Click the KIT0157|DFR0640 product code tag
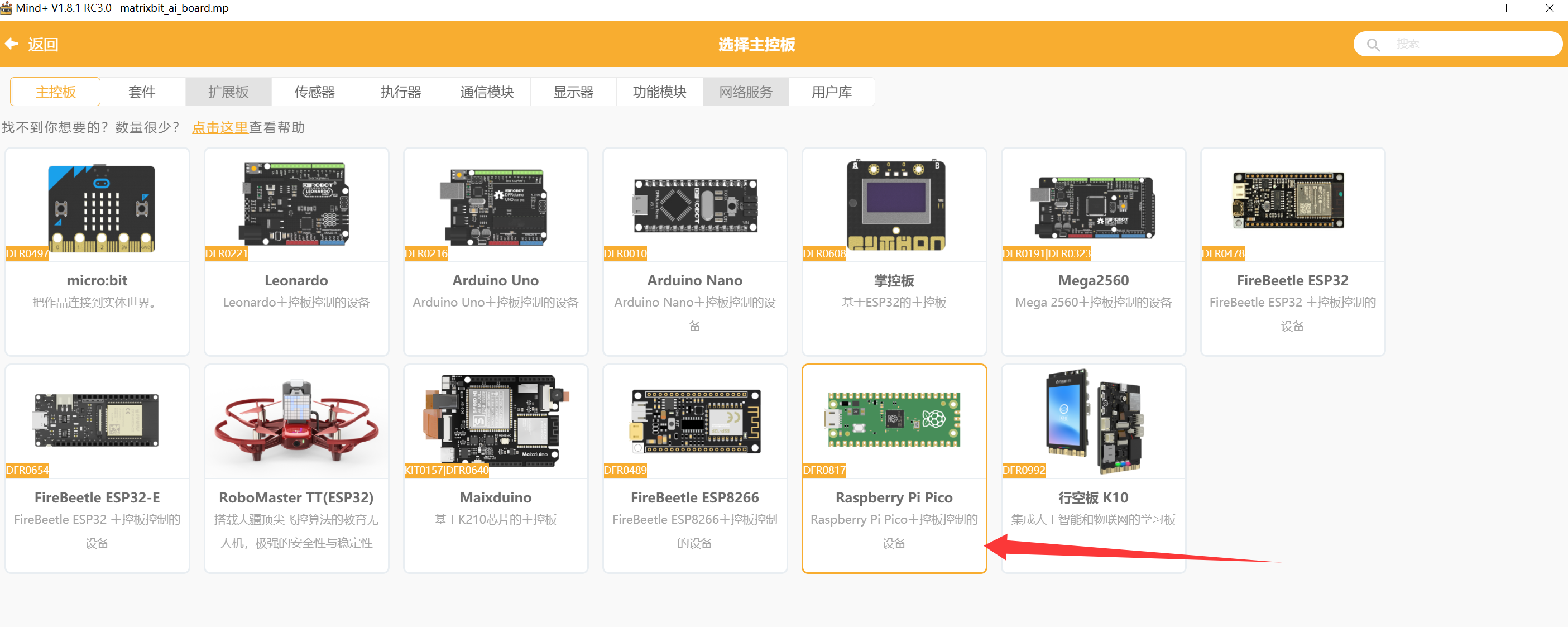The width and height of the screenshot is (1568, 627). pos(447,471)
